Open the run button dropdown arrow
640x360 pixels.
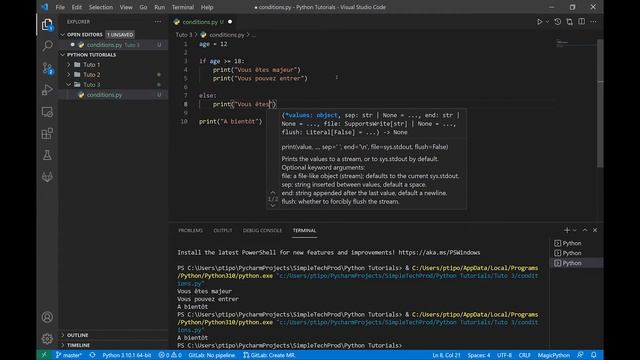point(547,22)
